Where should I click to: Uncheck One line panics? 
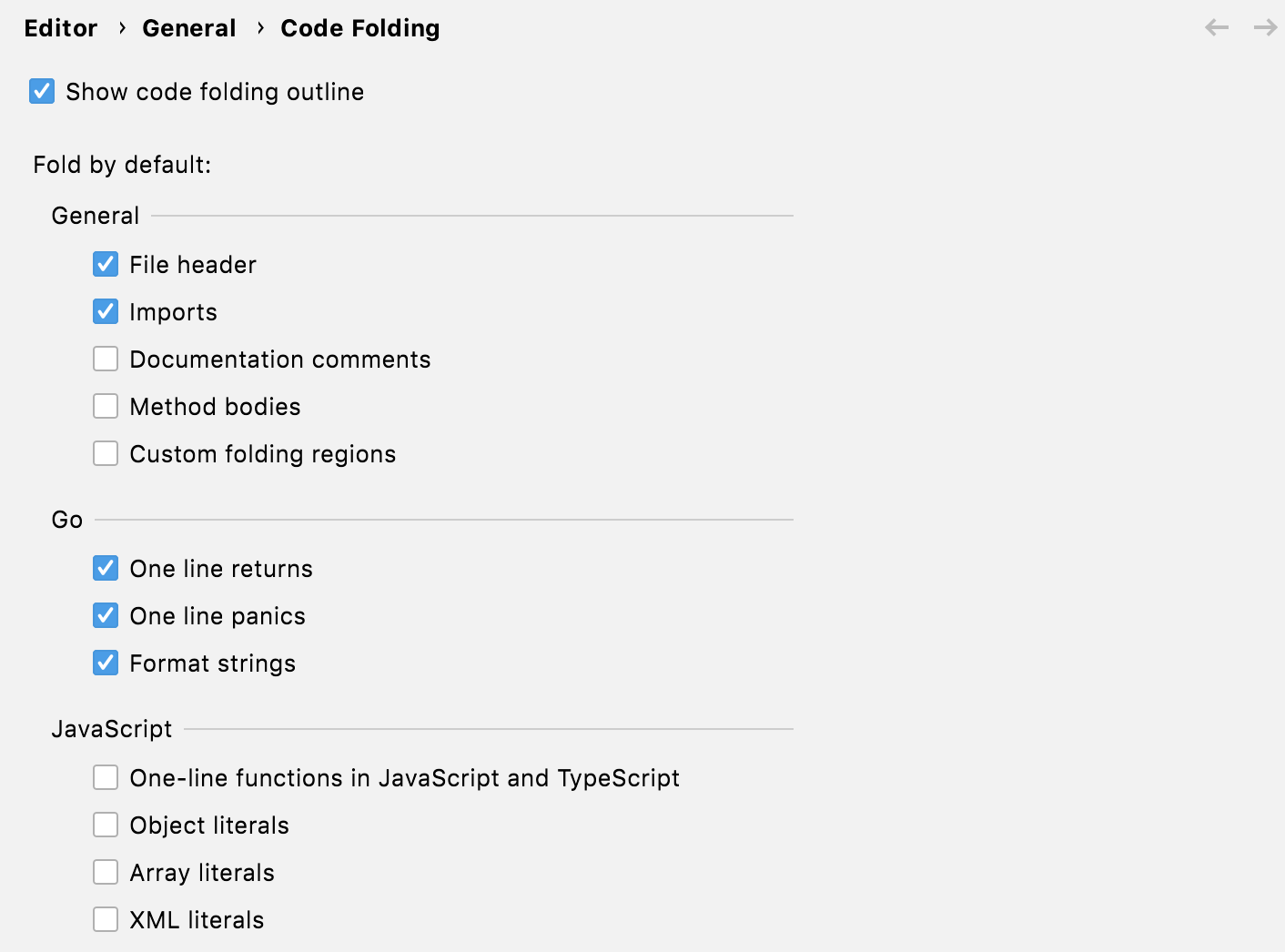106,615
